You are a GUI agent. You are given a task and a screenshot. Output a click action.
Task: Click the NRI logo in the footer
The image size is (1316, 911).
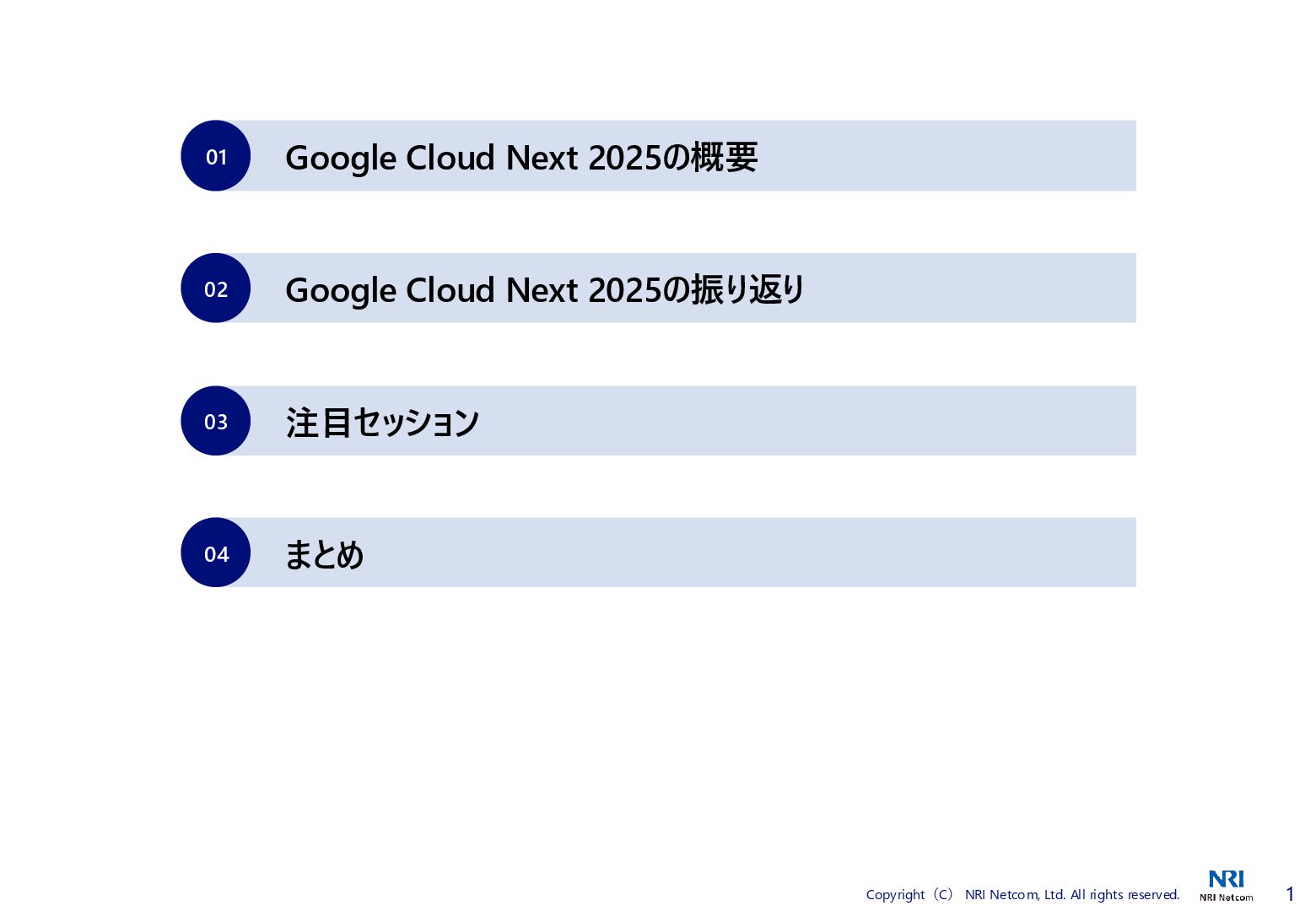1226,879
